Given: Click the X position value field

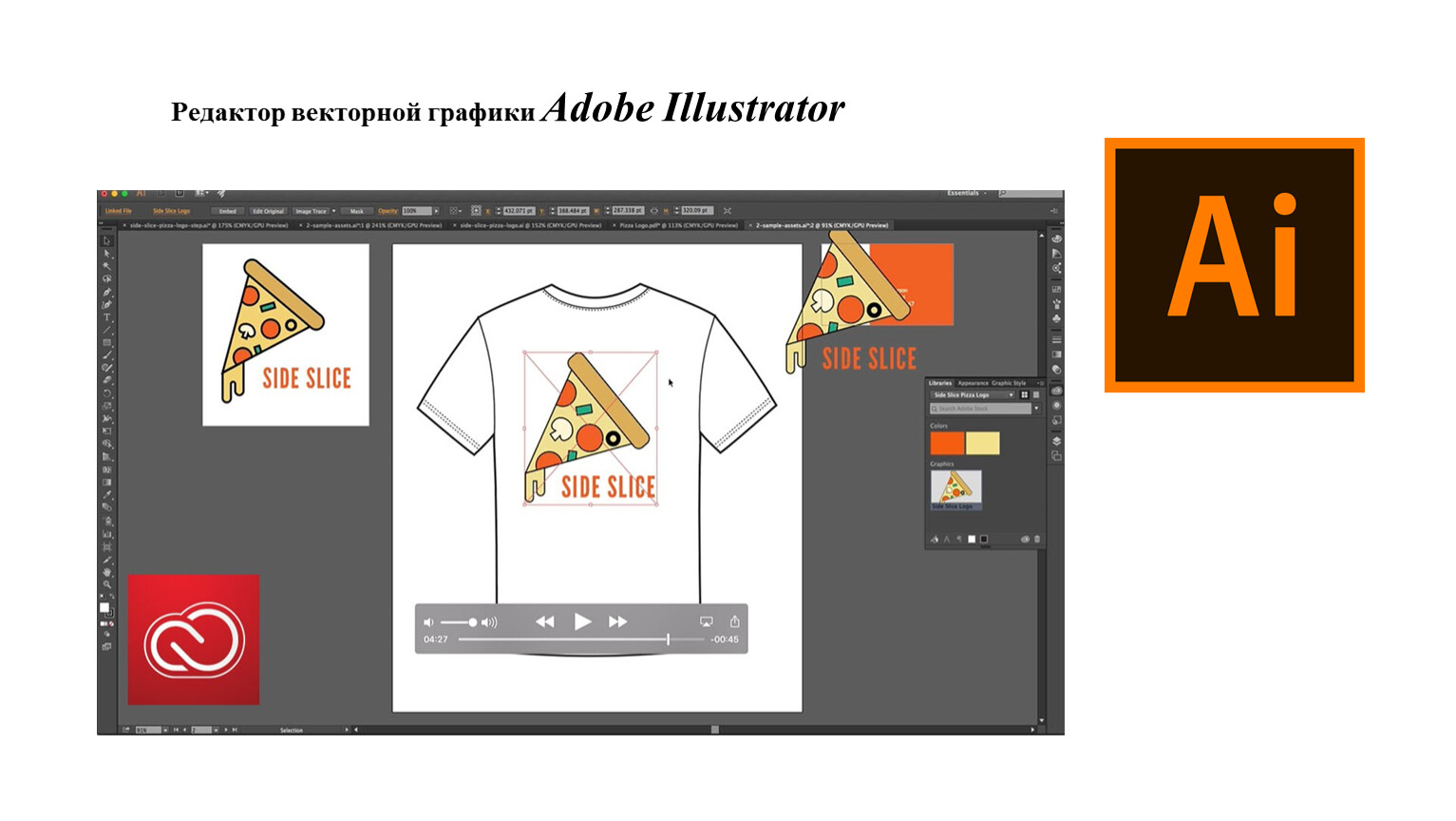Looking at the screenshot, I should [520, 211].
